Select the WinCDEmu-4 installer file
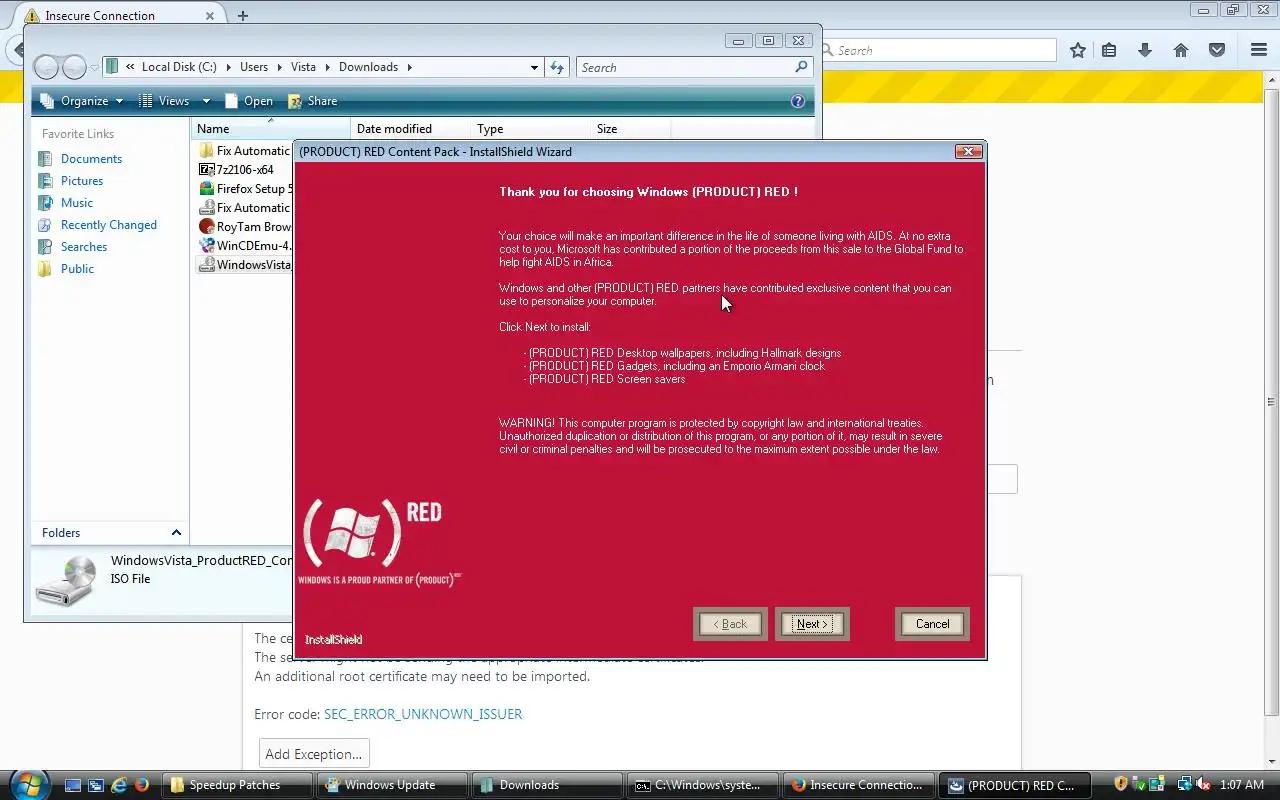Screen dimensions: 1280x800 (x=245, y=246)
